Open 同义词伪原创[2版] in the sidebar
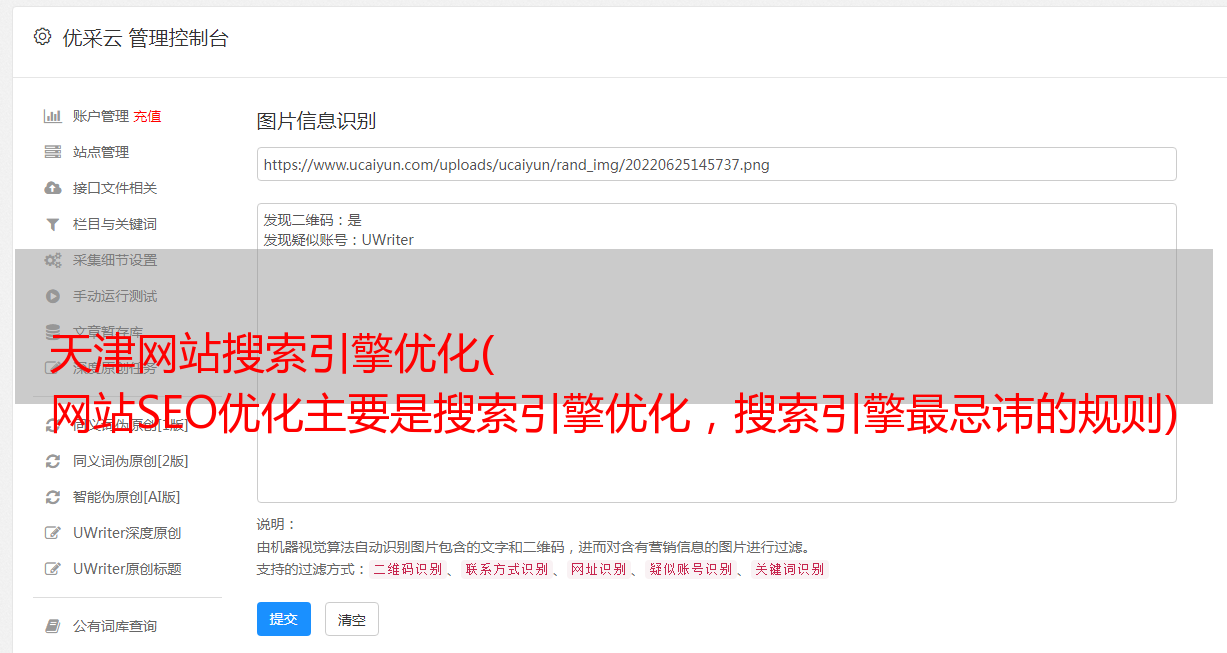 coord(131,461)
